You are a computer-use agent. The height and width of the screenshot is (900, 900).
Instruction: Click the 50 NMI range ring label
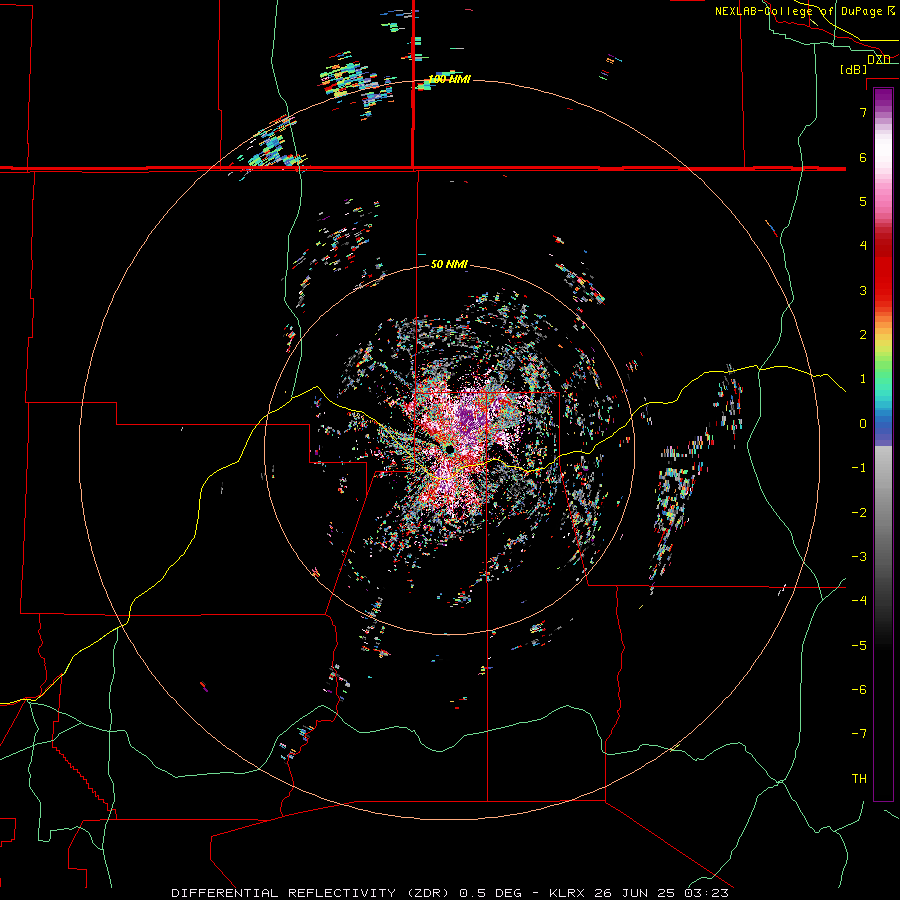[449, 264]
